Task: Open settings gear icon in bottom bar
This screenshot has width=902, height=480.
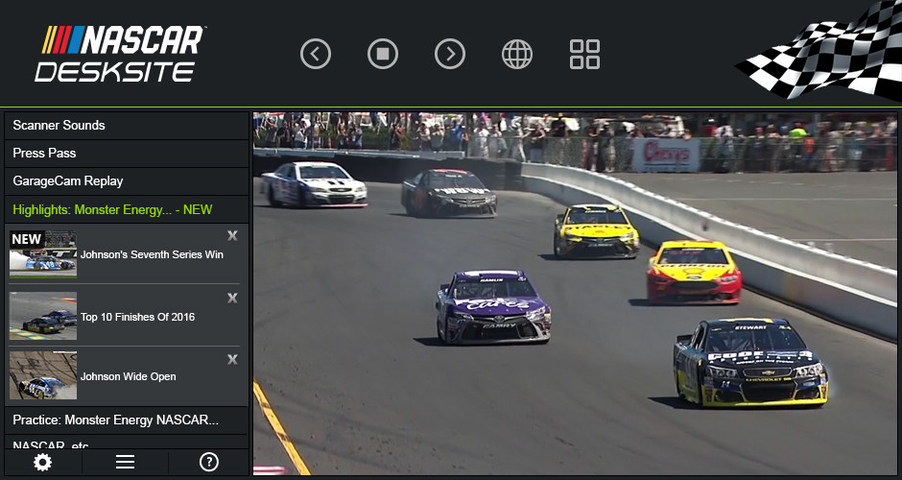Action: (x=42, y=462)
